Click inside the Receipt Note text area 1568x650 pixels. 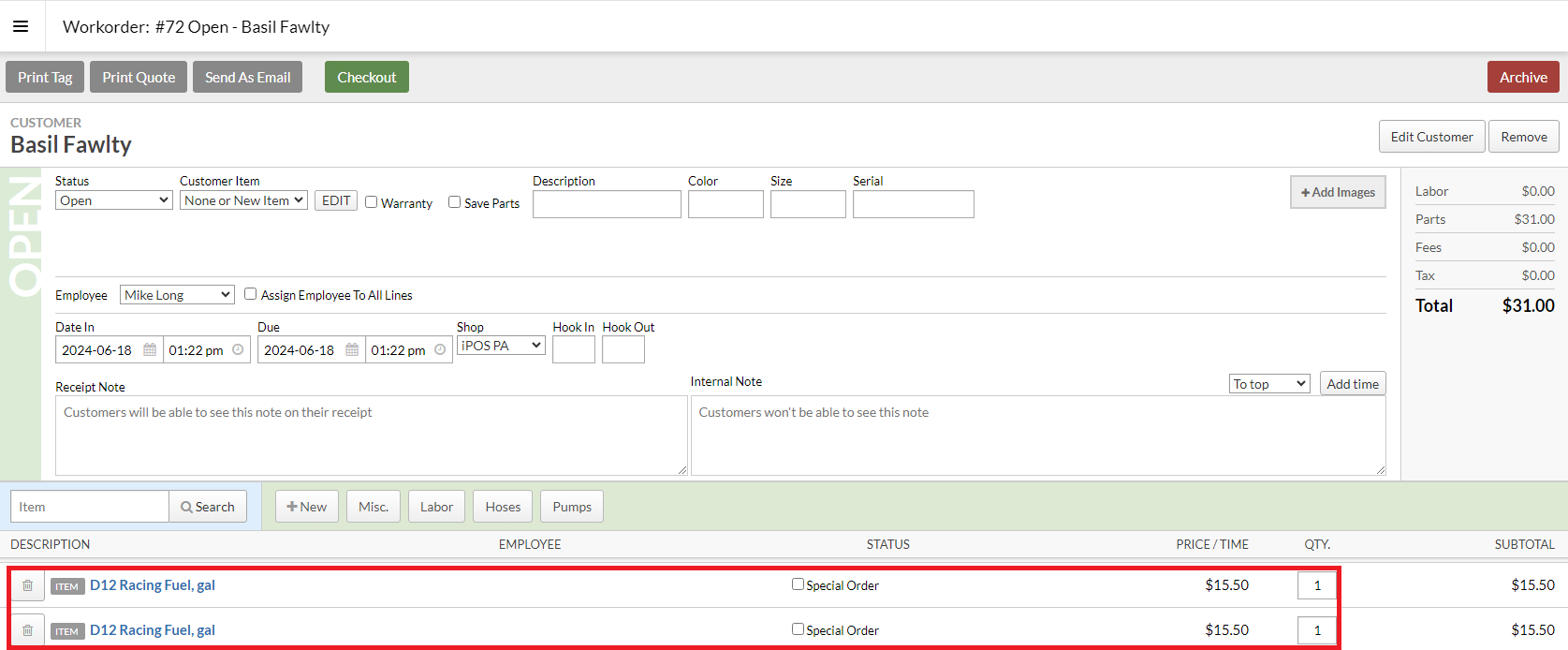tap(372, 436)
